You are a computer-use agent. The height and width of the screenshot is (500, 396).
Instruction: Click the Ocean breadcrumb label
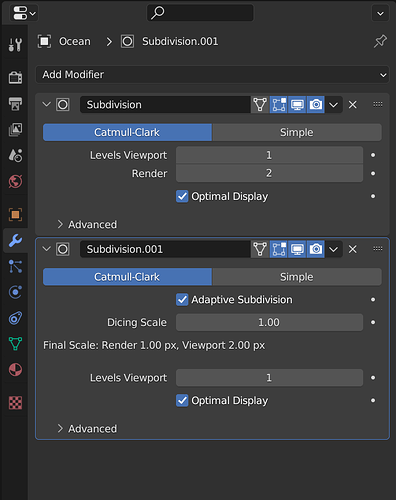(x=75, y=42)
